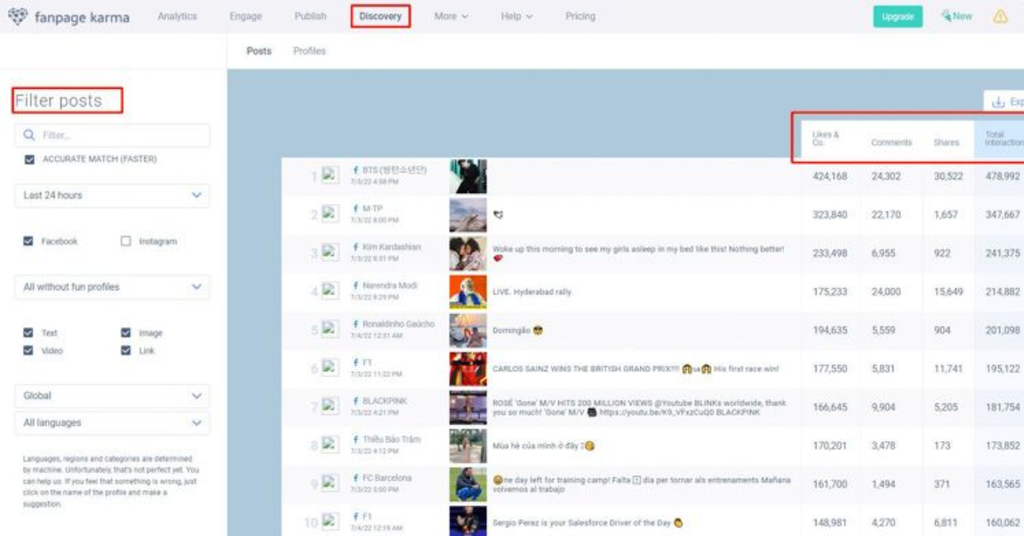Open Ronaldinho Gaúcho profile picture icon
This screenshot has height=536, width=1024.
click(330, 329)
